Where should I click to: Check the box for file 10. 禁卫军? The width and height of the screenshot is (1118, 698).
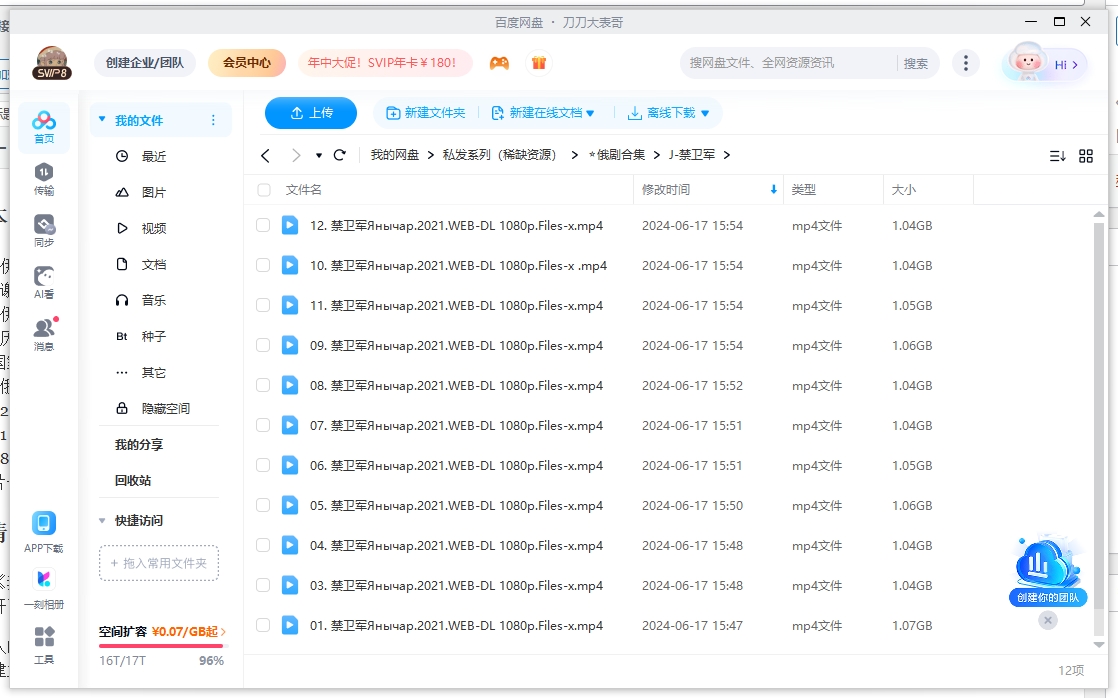[x=263, y=265]
